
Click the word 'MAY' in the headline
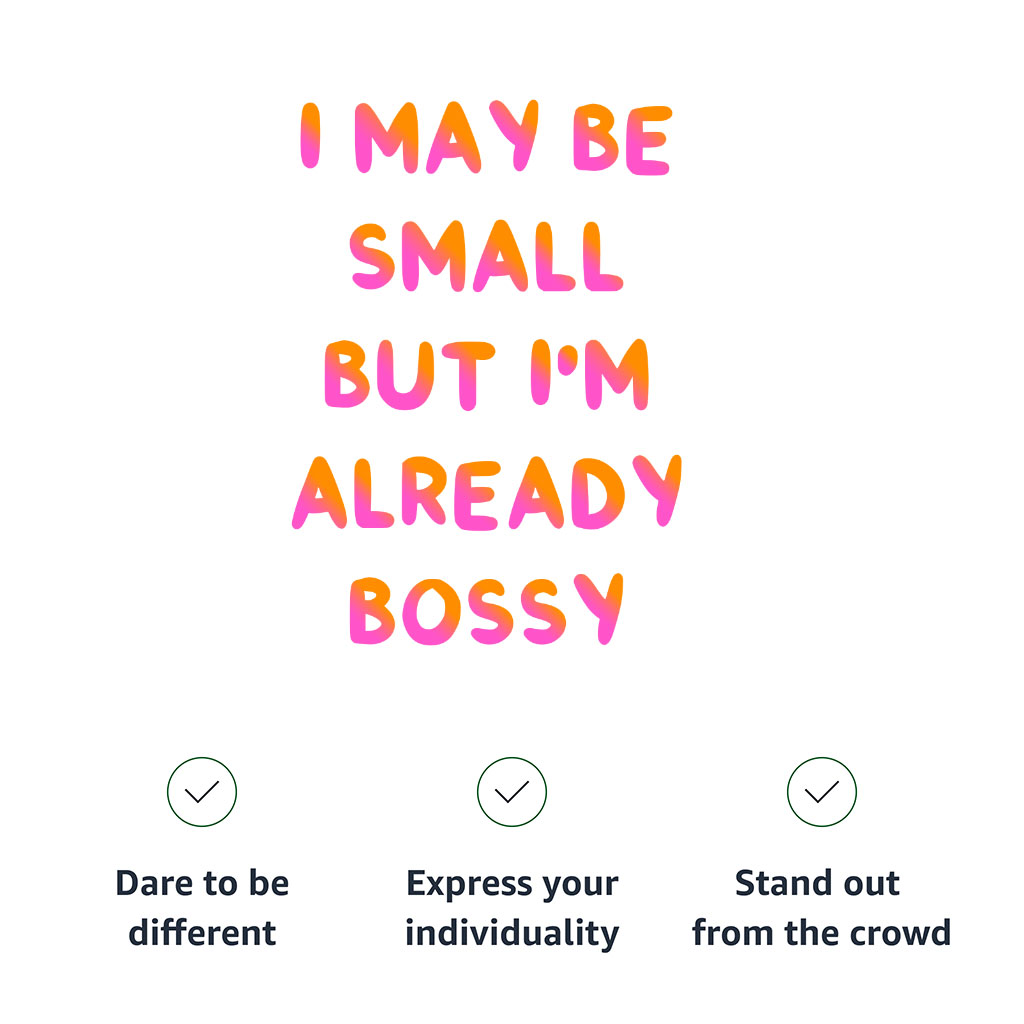point(447,136)
